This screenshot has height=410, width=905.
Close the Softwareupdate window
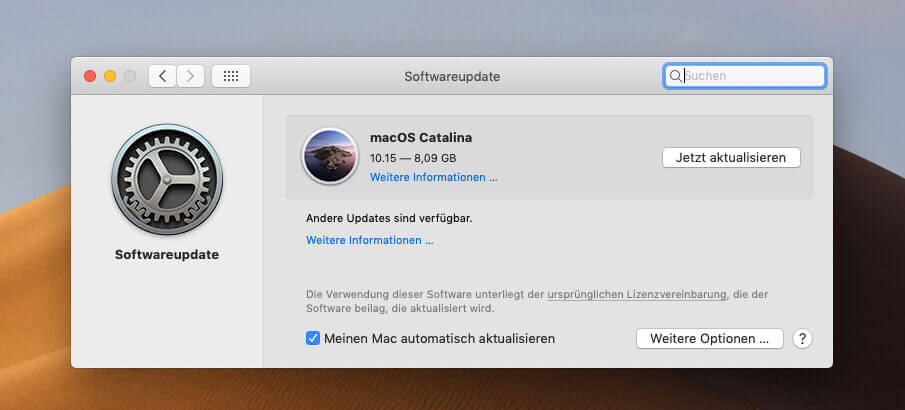[x=90, y=76]
